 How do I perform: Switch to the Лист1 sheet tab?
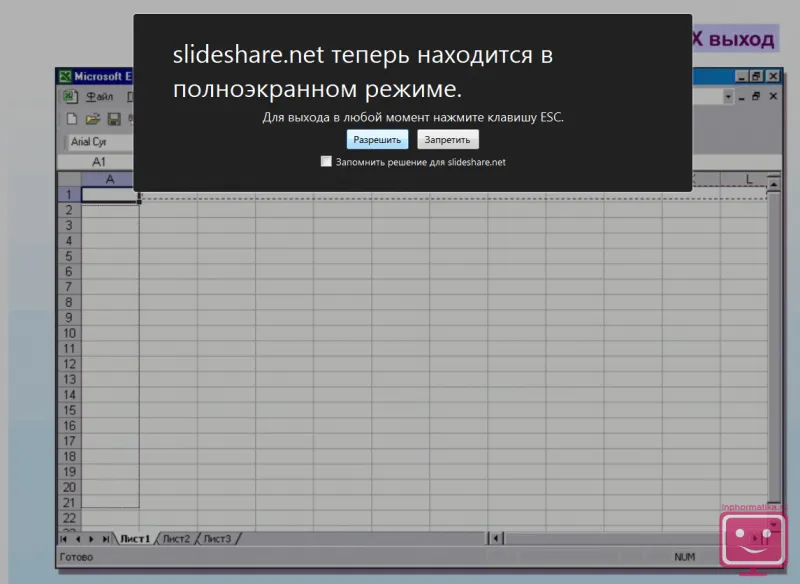point(135,539)
